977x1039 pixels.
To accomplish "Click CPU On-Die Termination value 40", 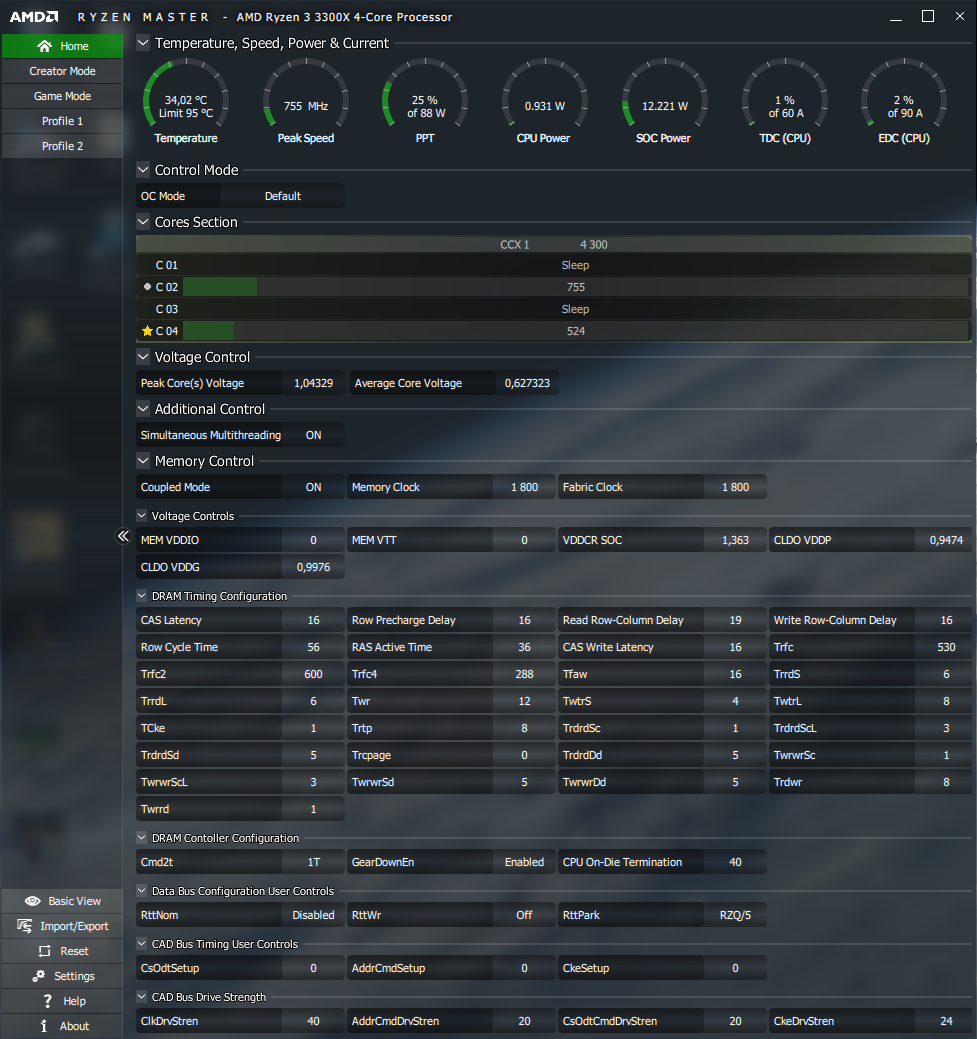I will [735, 862].
